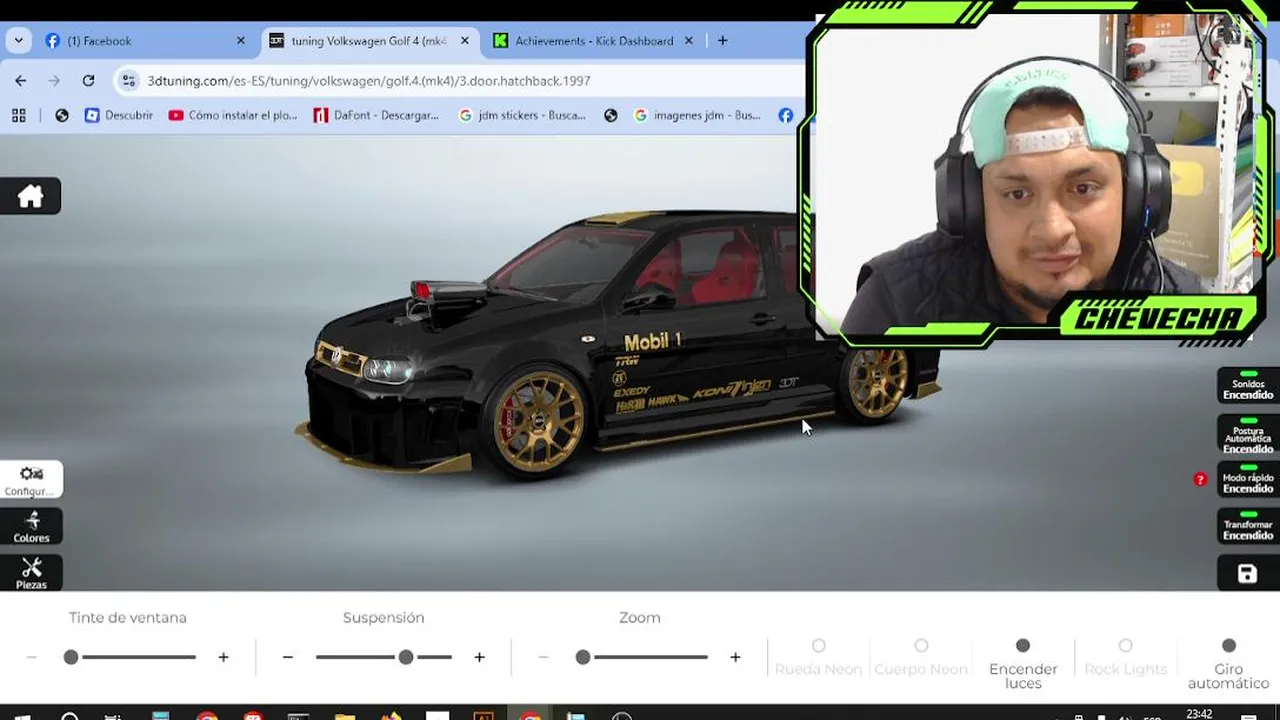Click the Suspensión slider handle

coord(405,657)
